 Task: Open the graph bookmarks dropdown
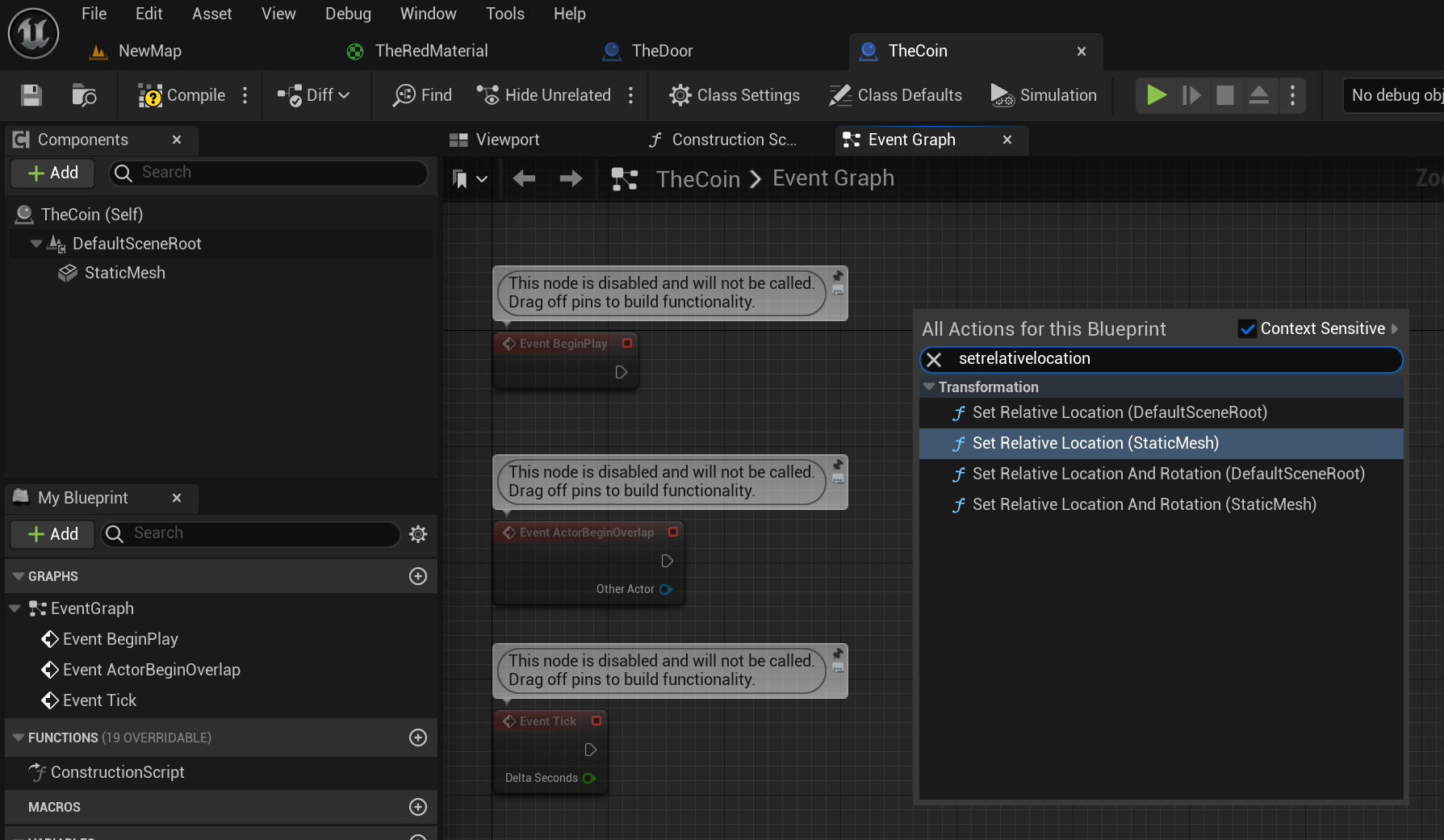(x=469, y=179)
